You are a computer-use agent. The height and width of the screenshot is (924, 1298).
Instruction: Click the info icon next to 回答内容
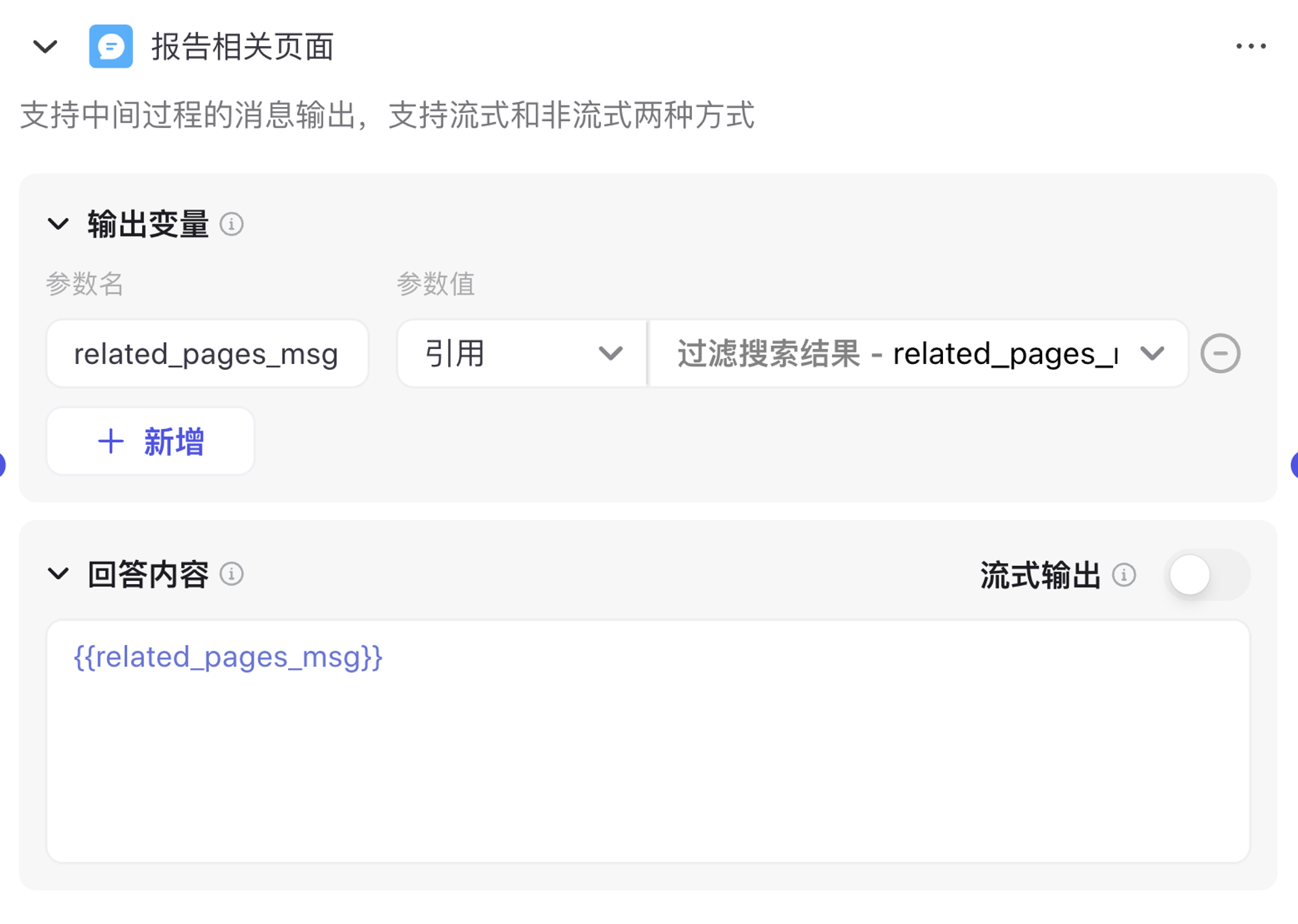[x=232, y=574]
